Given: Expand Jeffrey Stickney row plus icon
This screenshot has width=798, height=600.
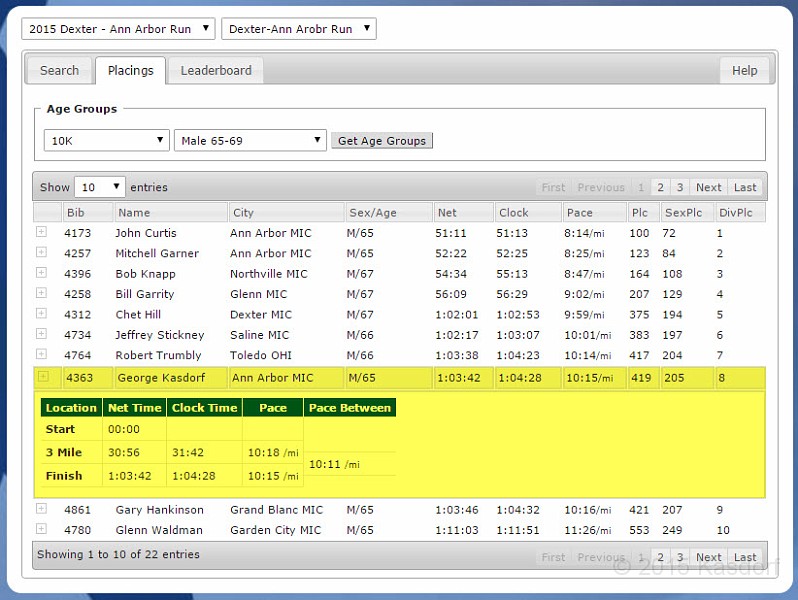Looking at the screenshot, I should pos(41,334).
